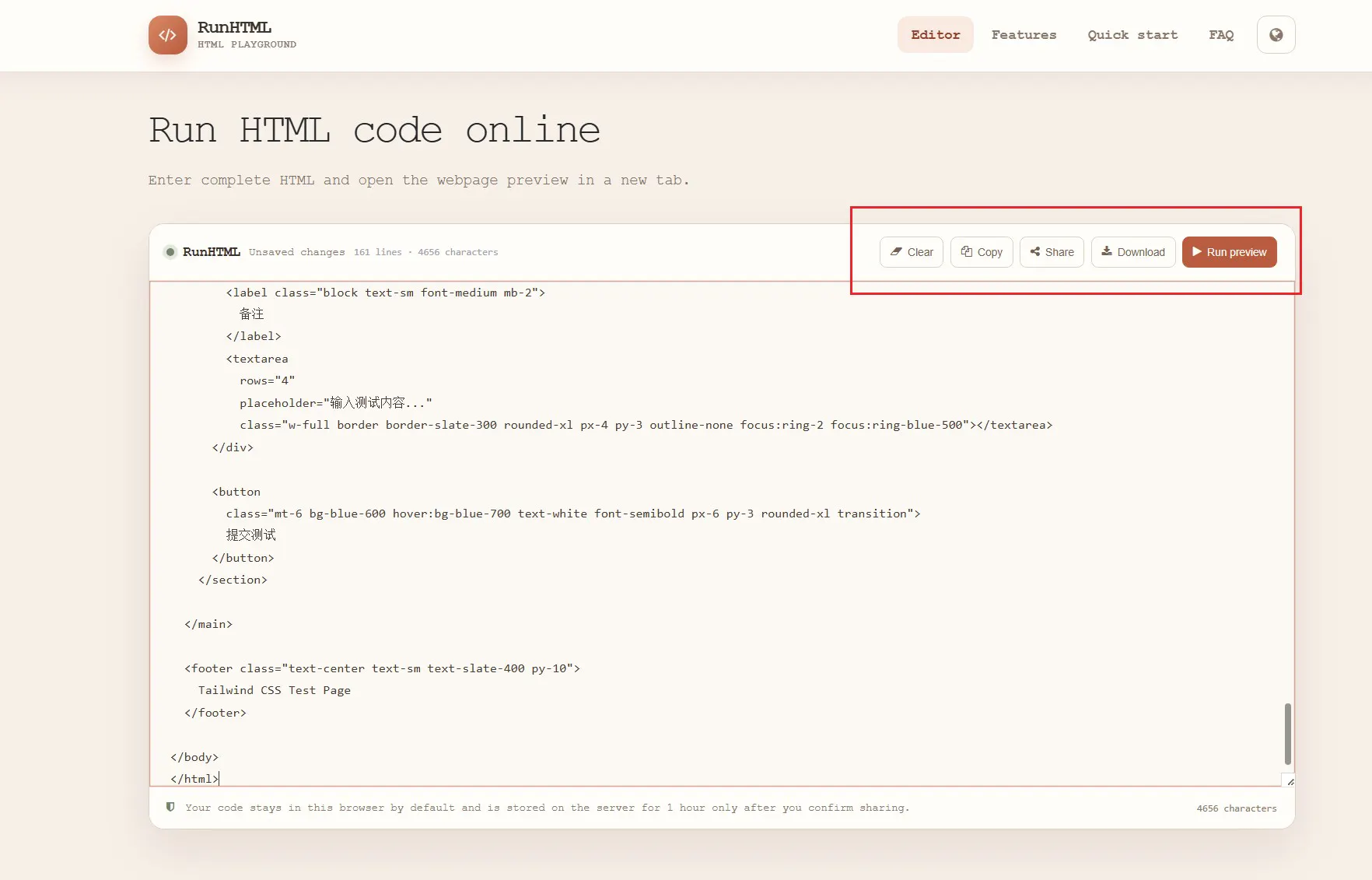Open the FAQ nav link

click(x=1221, y=35)
